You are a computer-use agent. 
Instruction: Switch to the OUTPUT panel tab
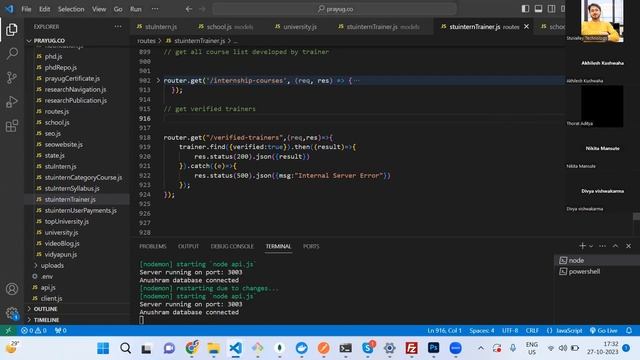[188, 246]
